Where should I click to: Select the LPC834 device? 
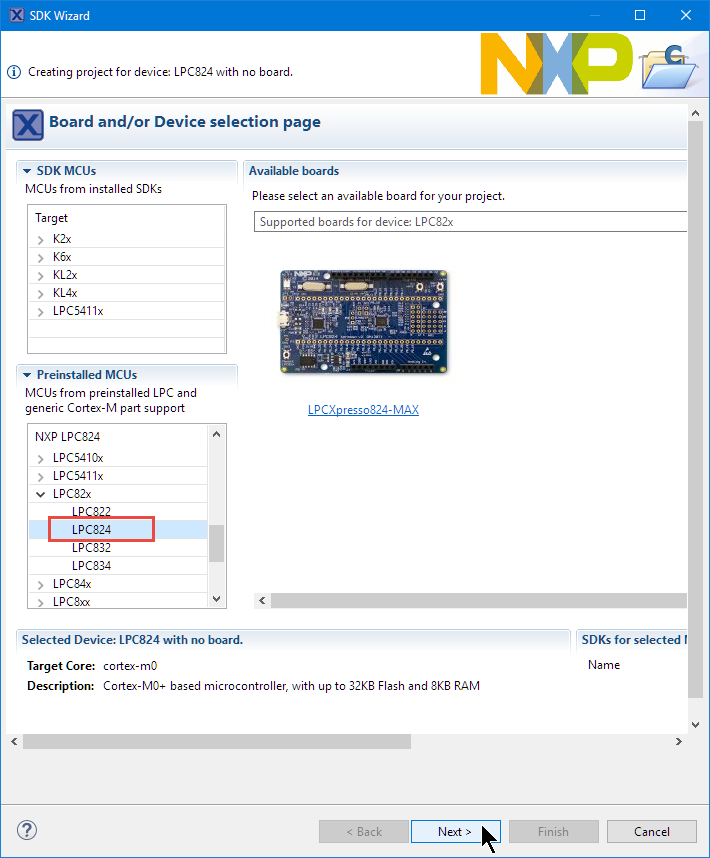91,566
